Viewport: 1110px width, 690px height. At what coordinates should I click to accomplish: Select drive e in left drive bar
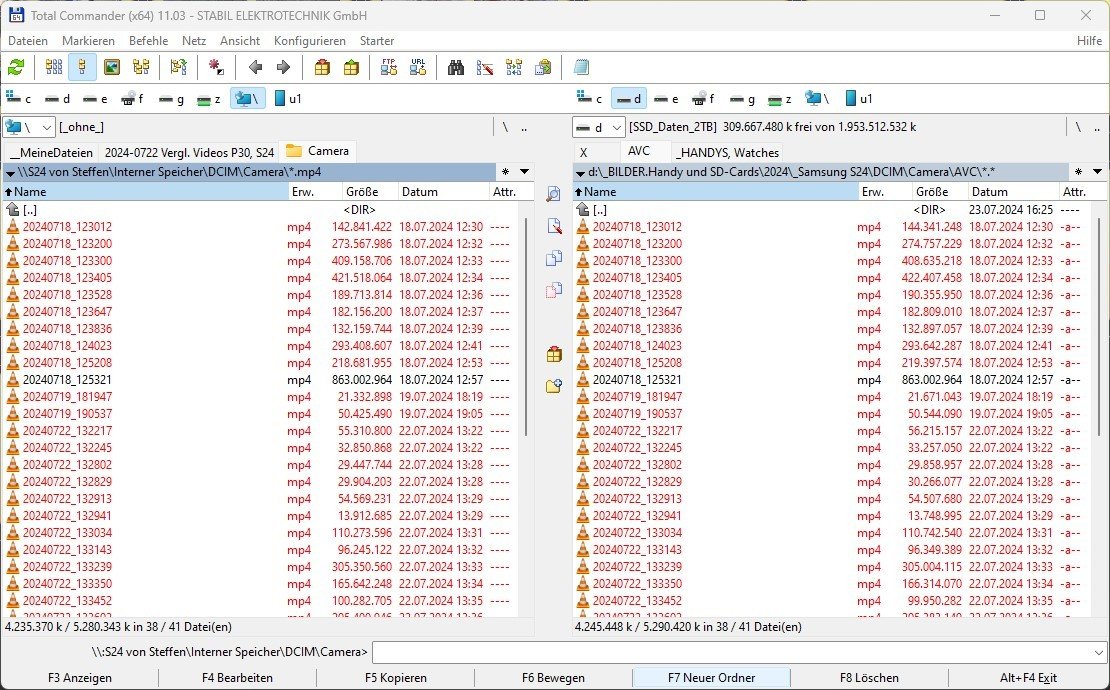[x=95, y=98]
